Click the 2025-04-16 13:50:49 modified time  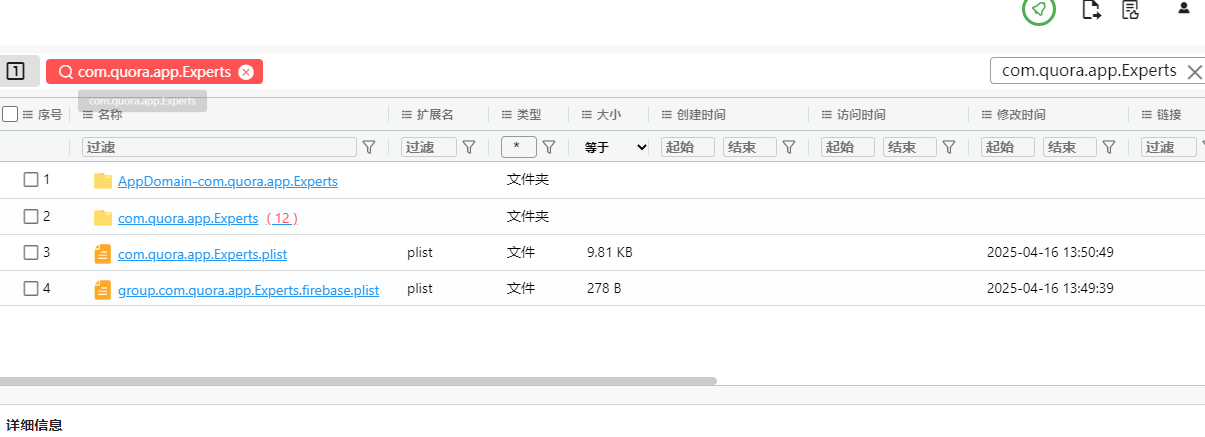pos(1050,252)
